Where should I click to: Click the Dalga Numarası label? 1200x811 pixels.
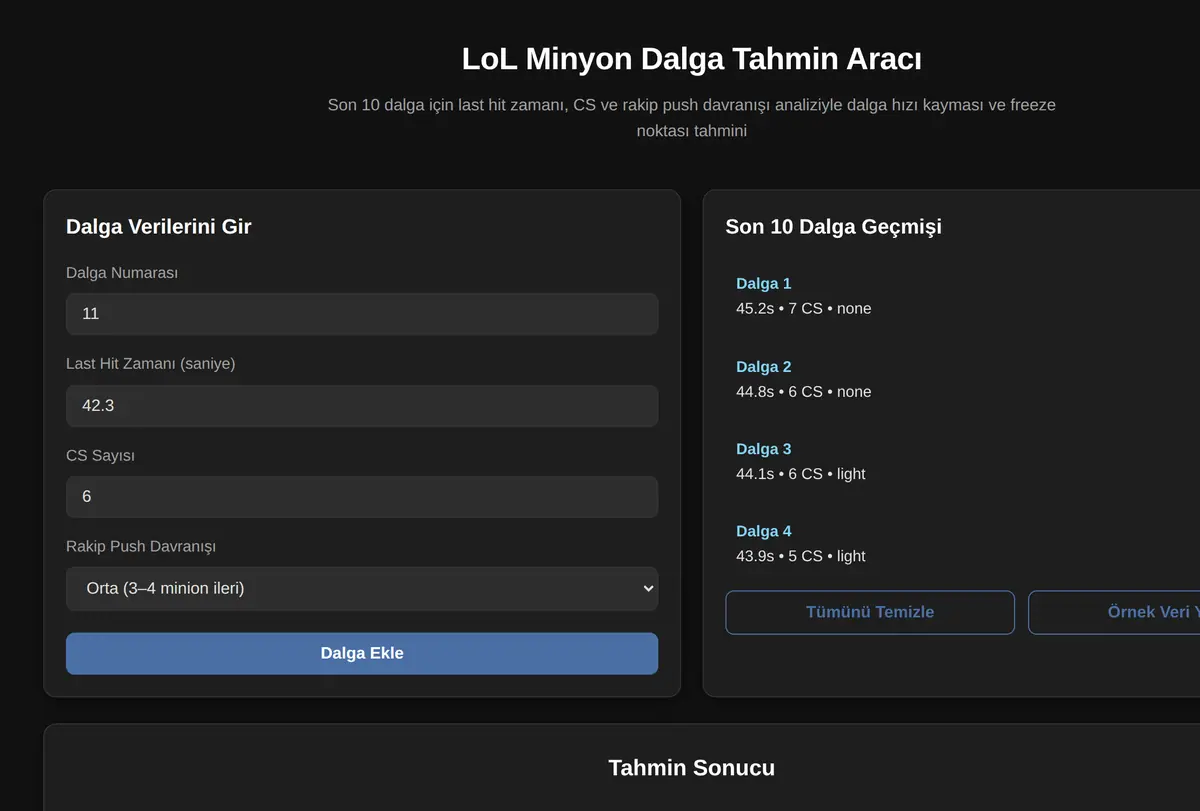coord(122,273)
